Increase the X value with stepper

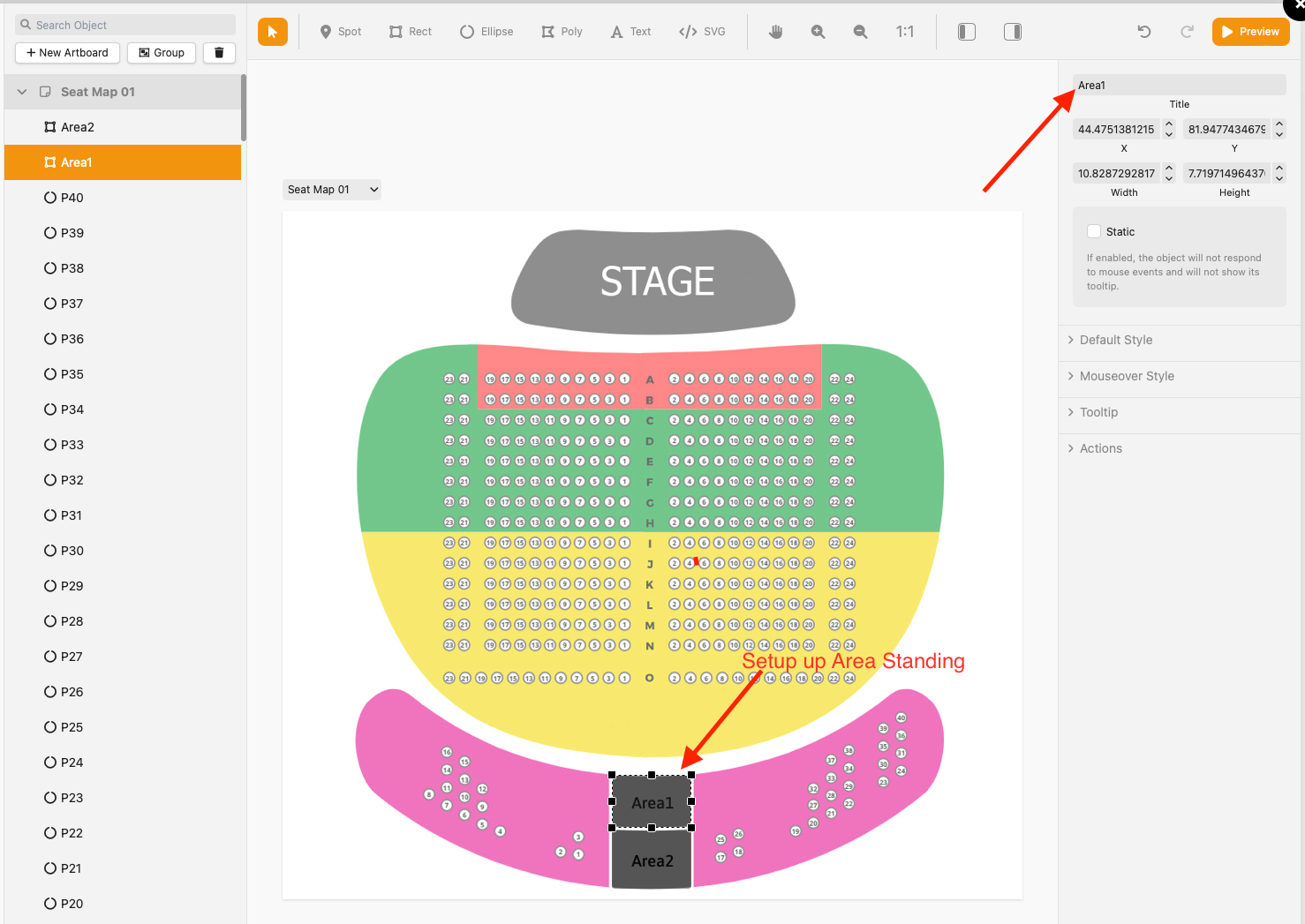(1169, 124)
